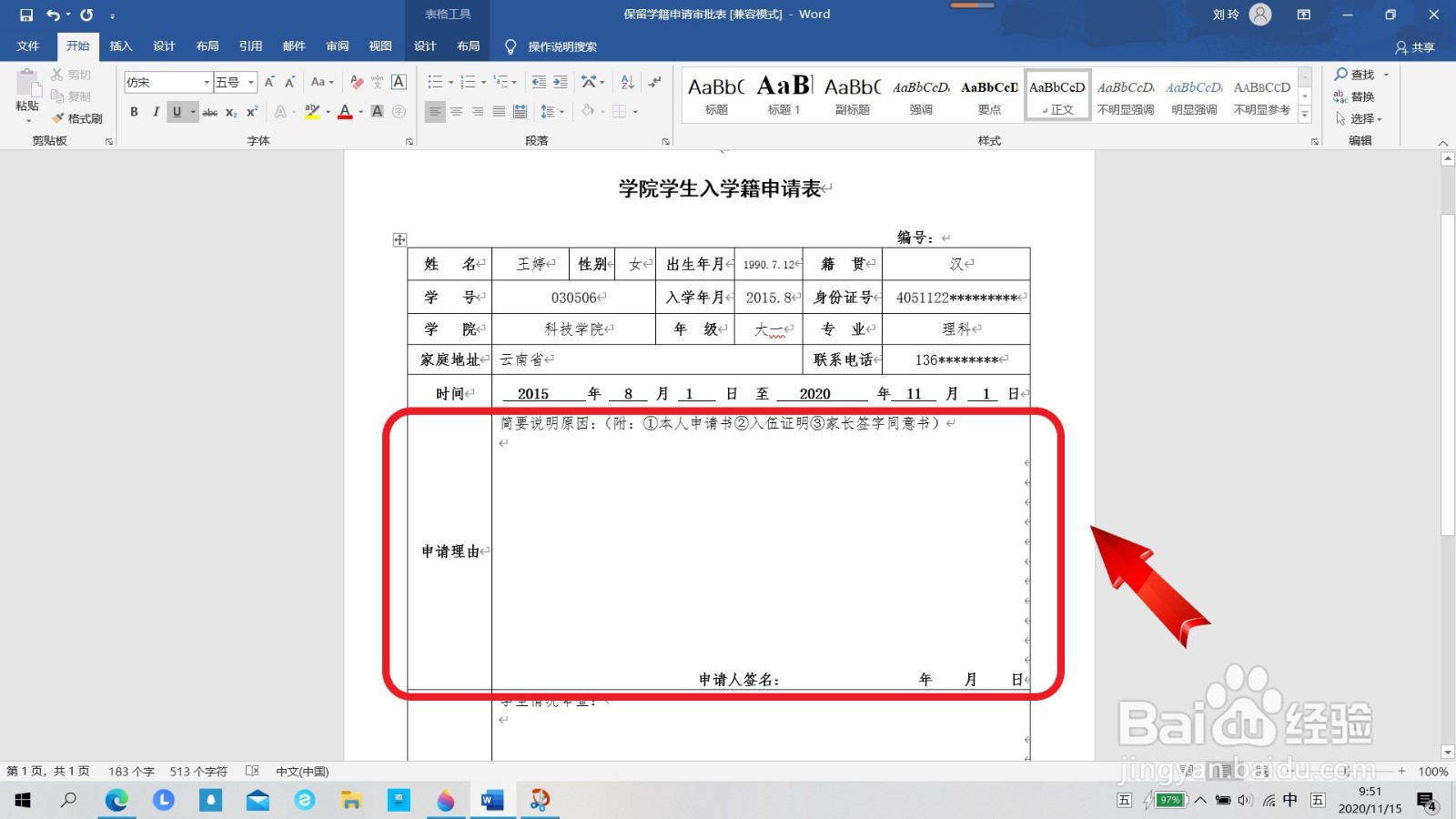
Task: Toggle align left
Action: point(435,112)
